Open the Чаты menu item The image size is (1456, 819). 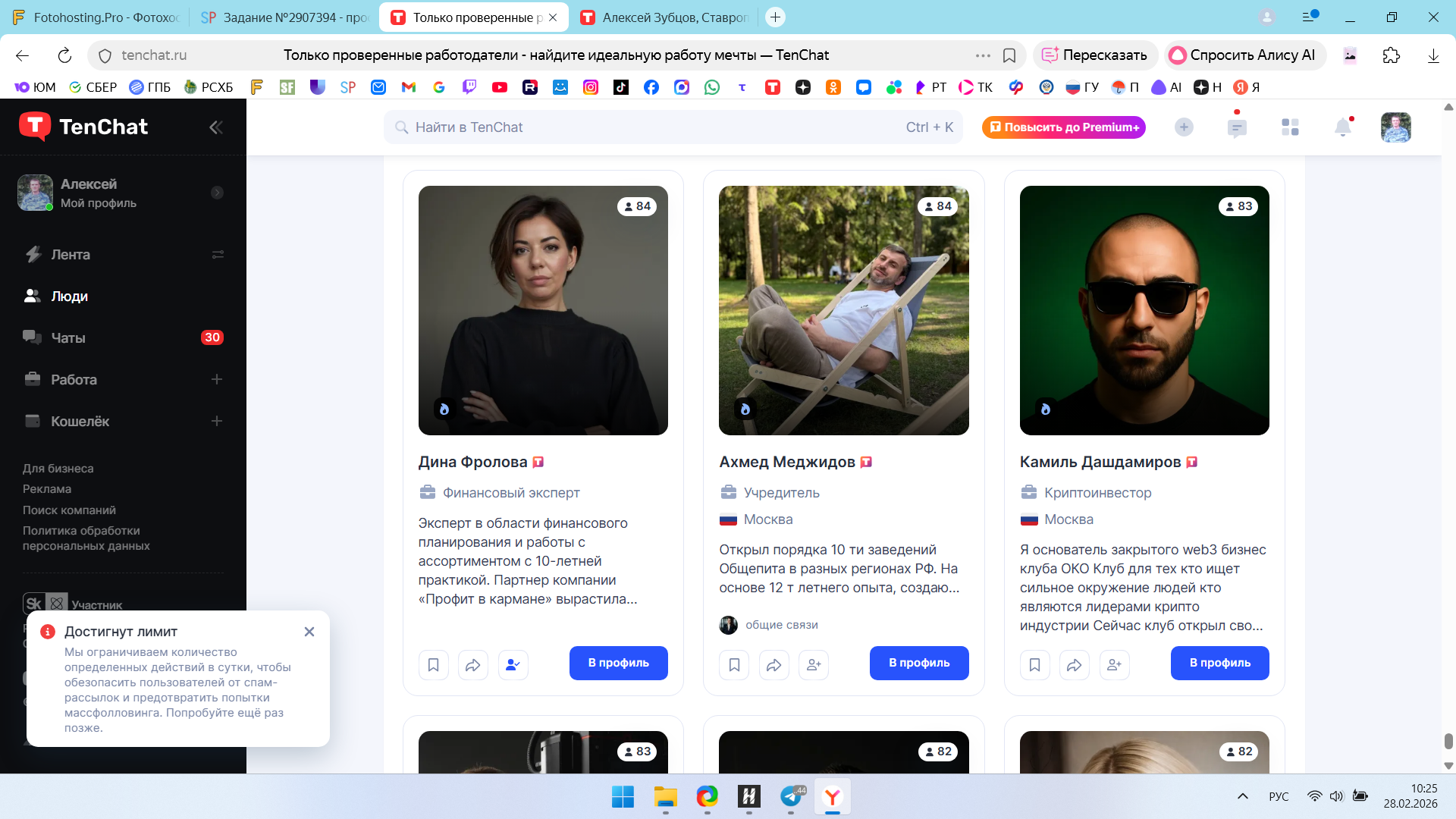(68, 338)
